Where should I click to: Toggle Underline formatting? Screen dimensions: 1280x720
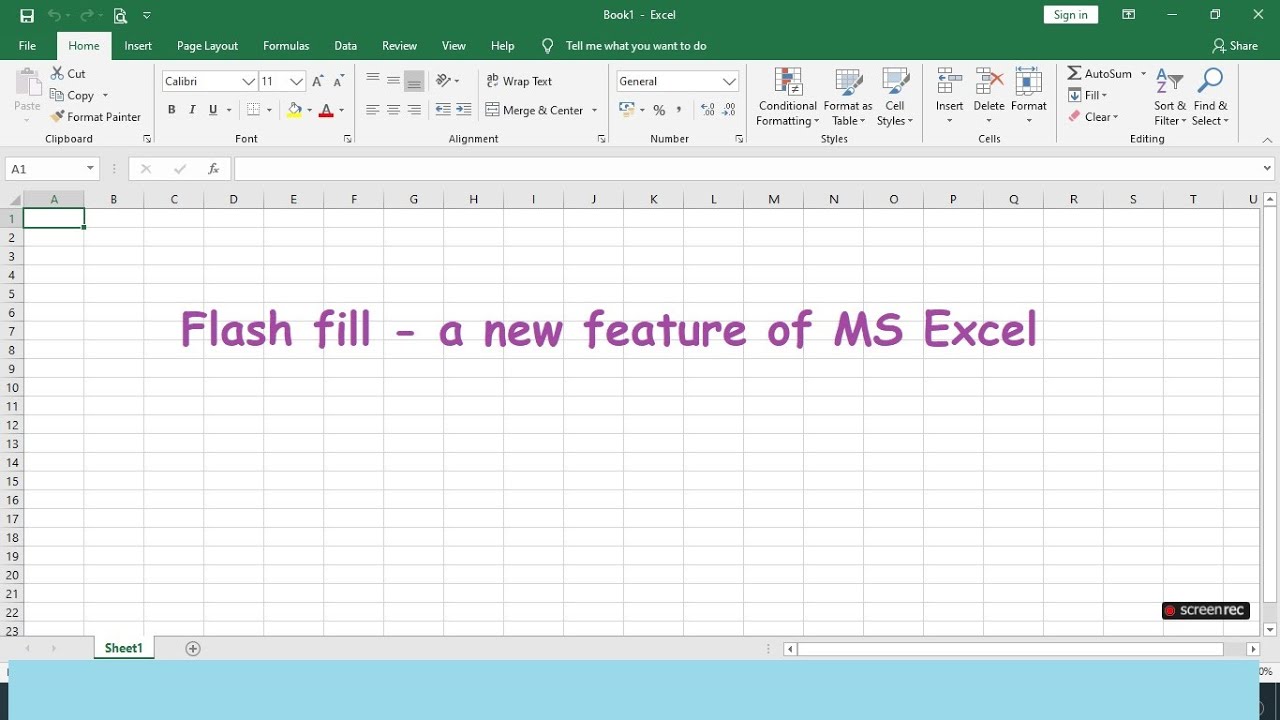pyautogui.click(x=213, y=110)
